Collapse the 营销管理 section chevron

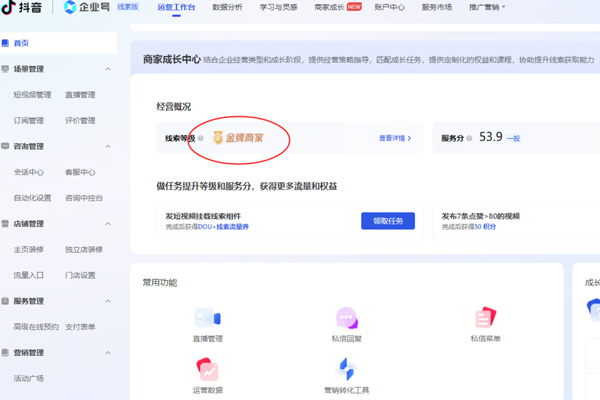pyautogui.click(x=108, y=353)
